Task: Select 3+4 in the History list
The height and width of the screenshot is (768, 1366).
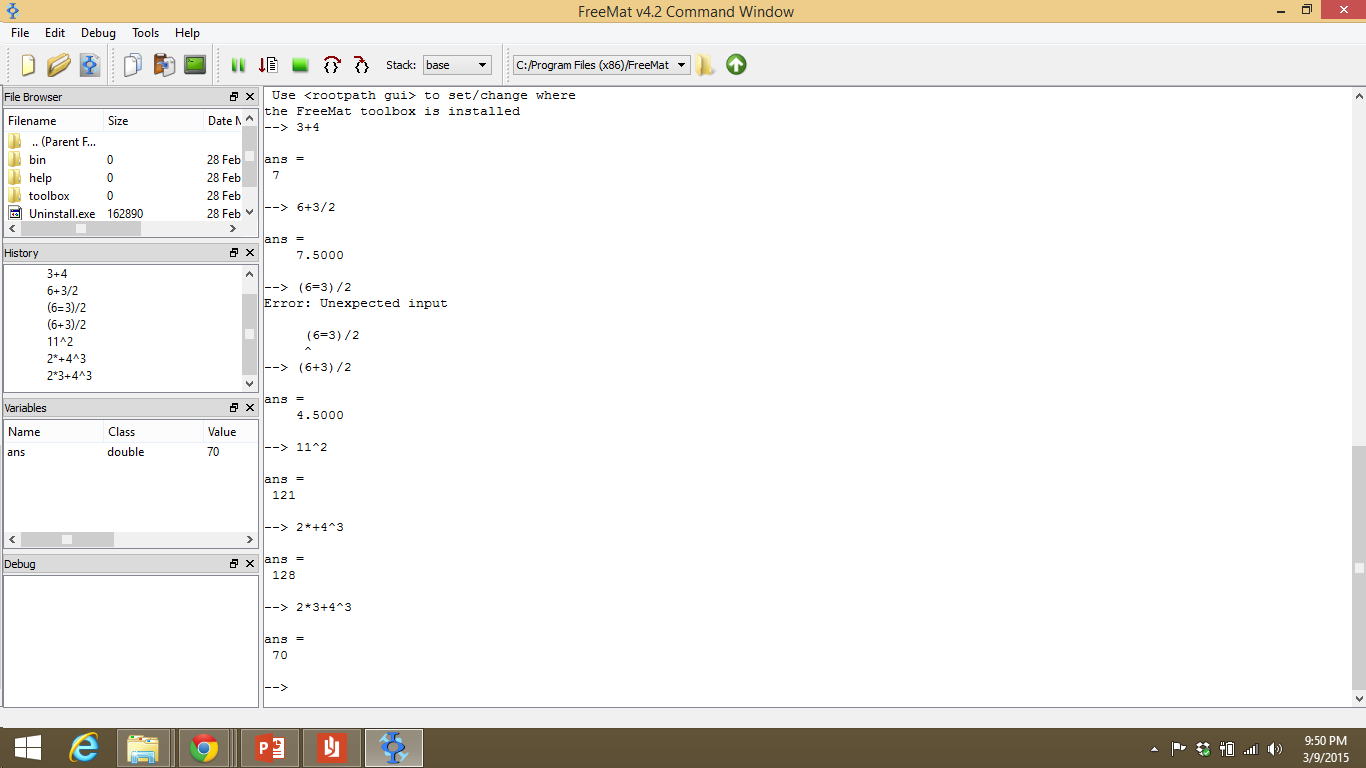Action: 57,273
